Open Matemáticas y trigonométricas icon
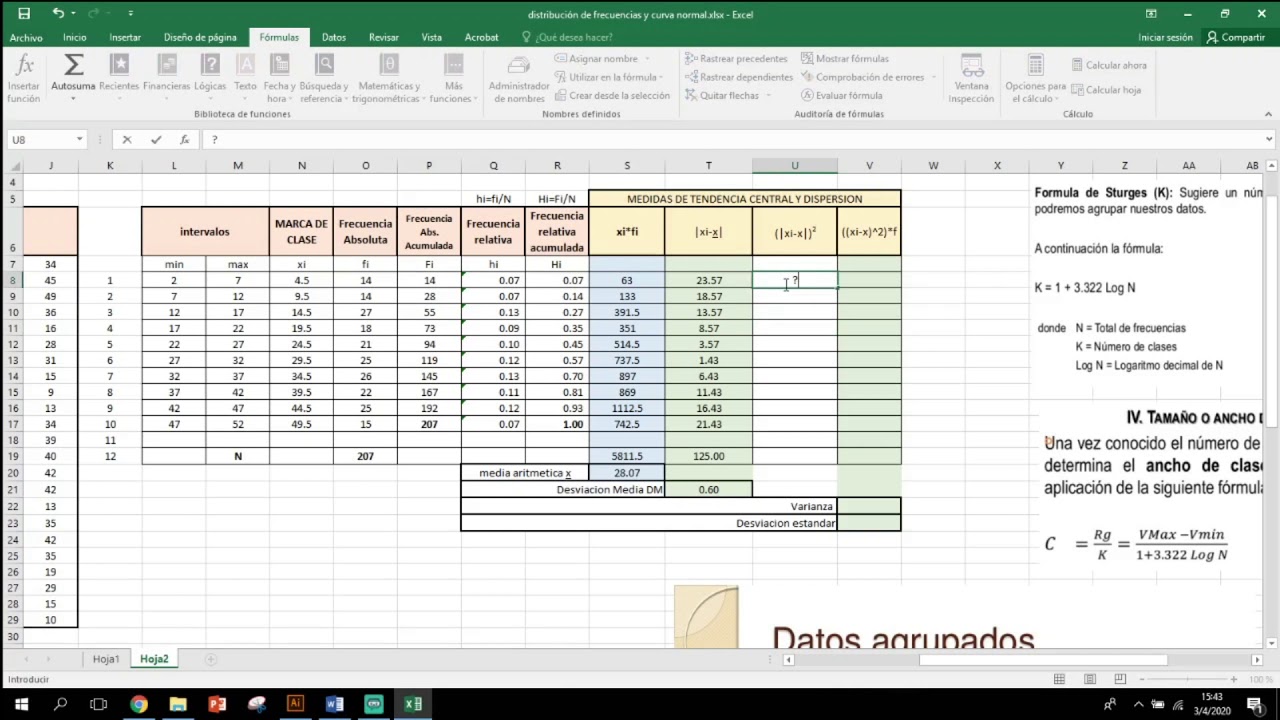The height and width of the screenshot is (720, 1280). click(x=389, y=66)
